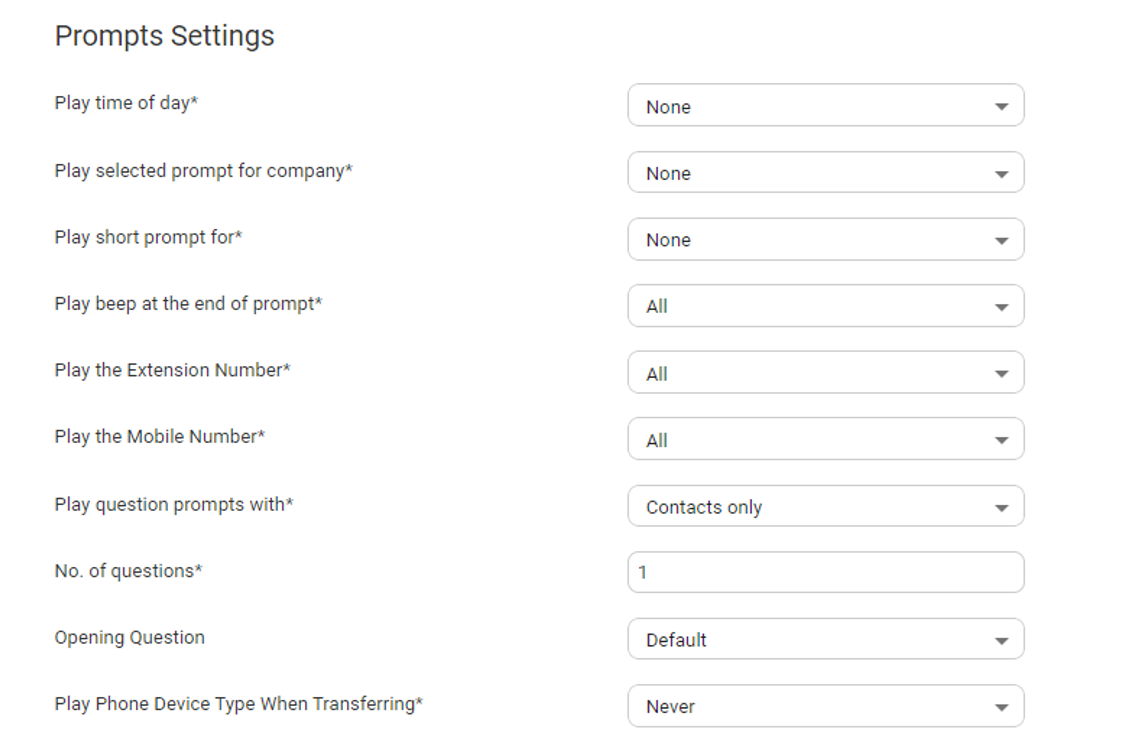The image size is (1122, 744).
Task: Expand the Play short prompt for dropdown
Action: tap(824, 240)
